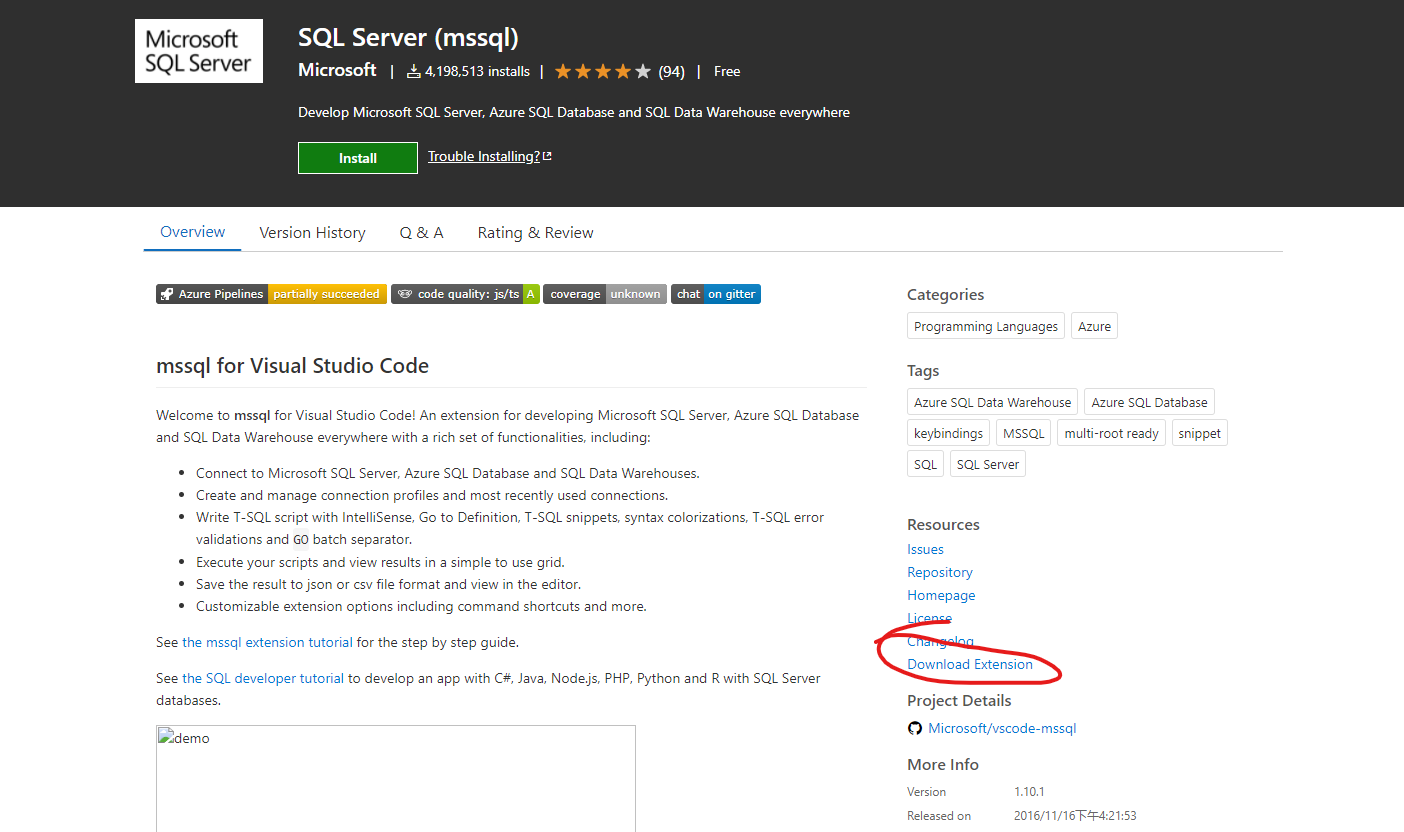Open the code quality js/ts badge
The image size is (1404, 832).
pos(465,294)
